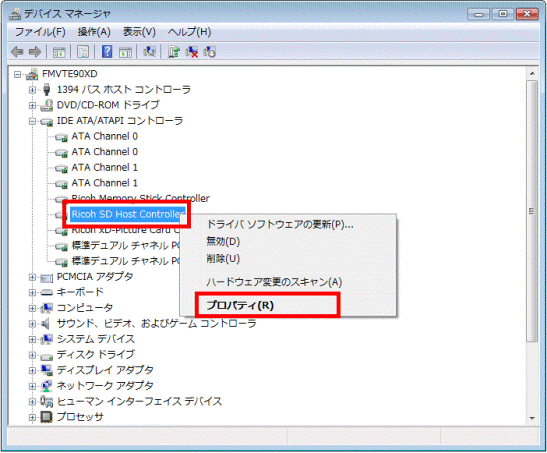This screenshot has height=453, width=547.
Task: Click the ディスプレイ アダプタ category icon
Action: point(46,370)
